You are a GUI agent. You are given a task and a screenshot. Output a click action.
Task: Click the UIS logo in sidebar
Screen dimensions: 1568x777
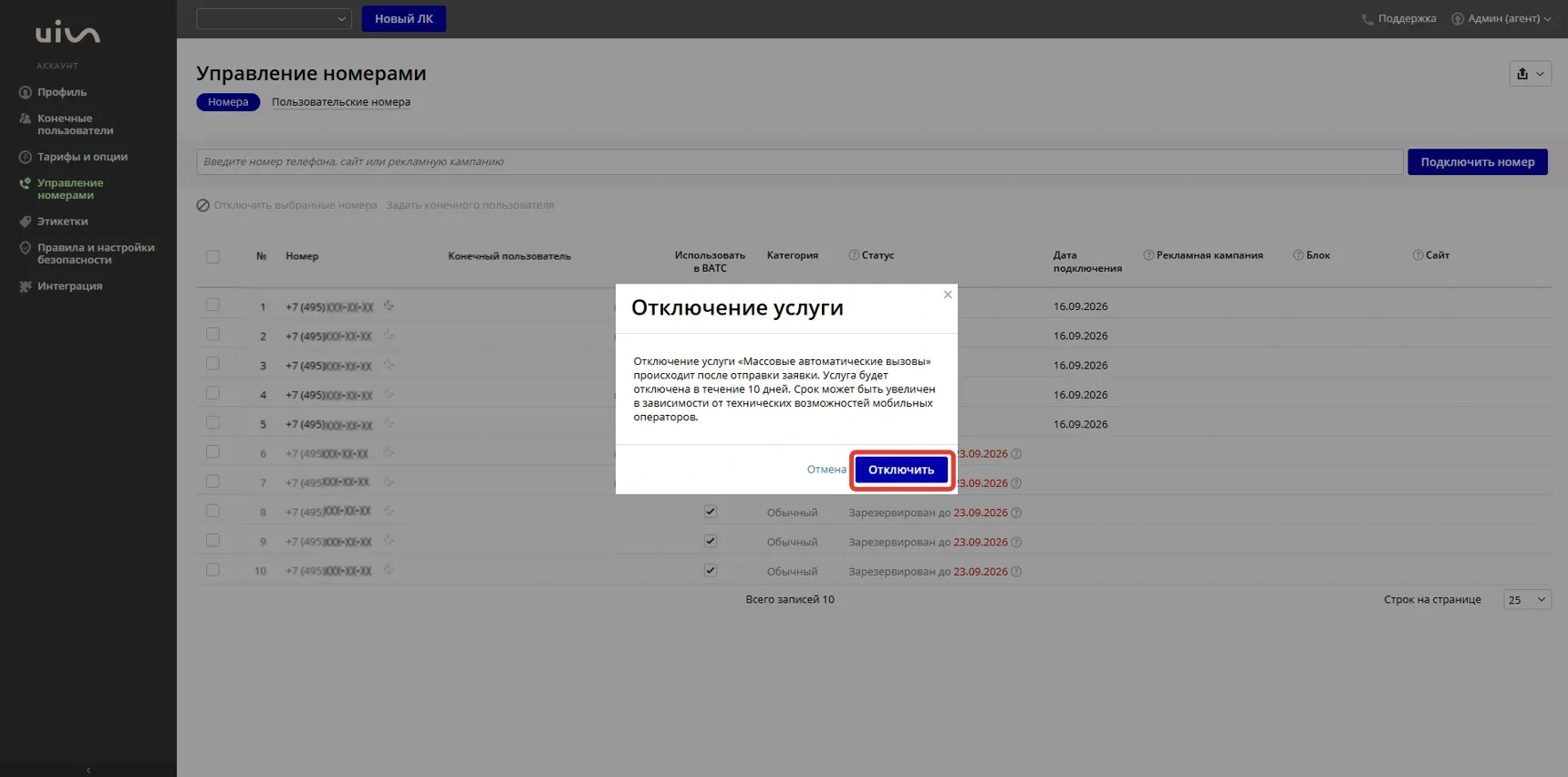click(67, 34)
